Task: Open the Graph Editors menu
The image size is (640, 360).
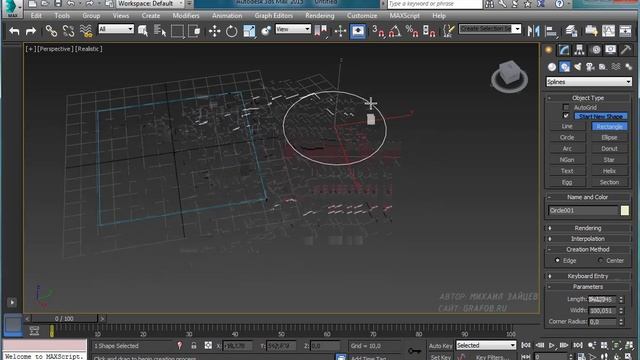Action: pyautogui.click(x=273, y=16)
